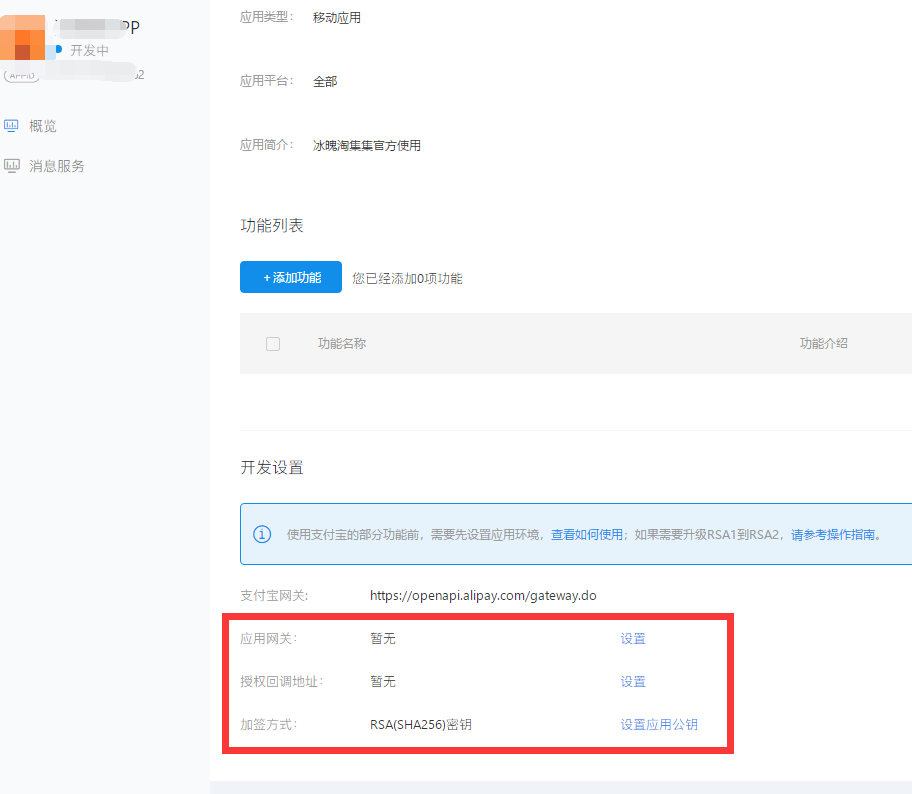Click the APPID badge under the app name
This screenshot has width=912, height=794.
(x=22, y=76)
